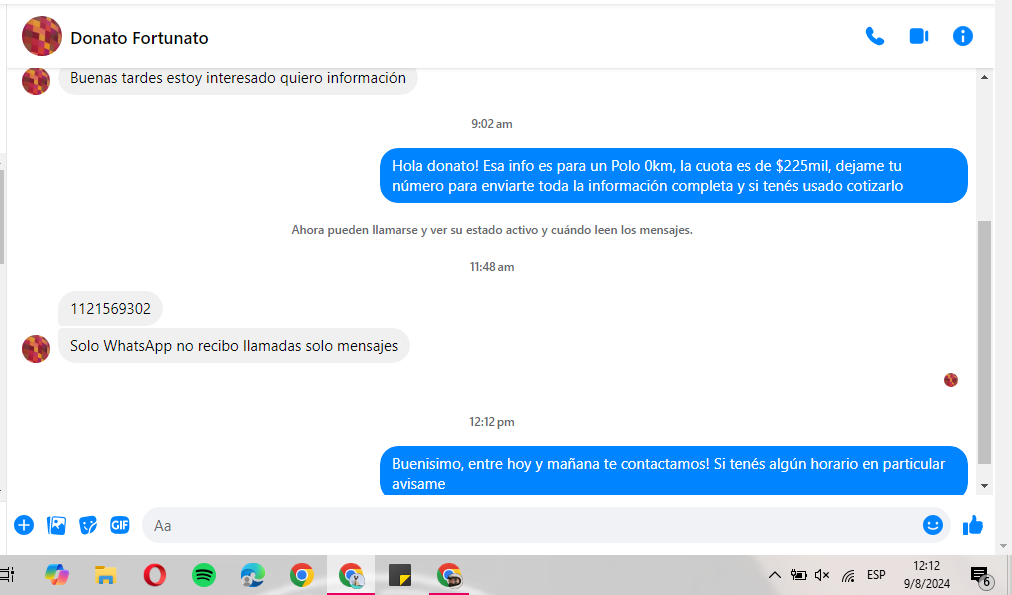Send a thumbs-up like
This screenshot has width=1012, height=595.
coord(972,525)
